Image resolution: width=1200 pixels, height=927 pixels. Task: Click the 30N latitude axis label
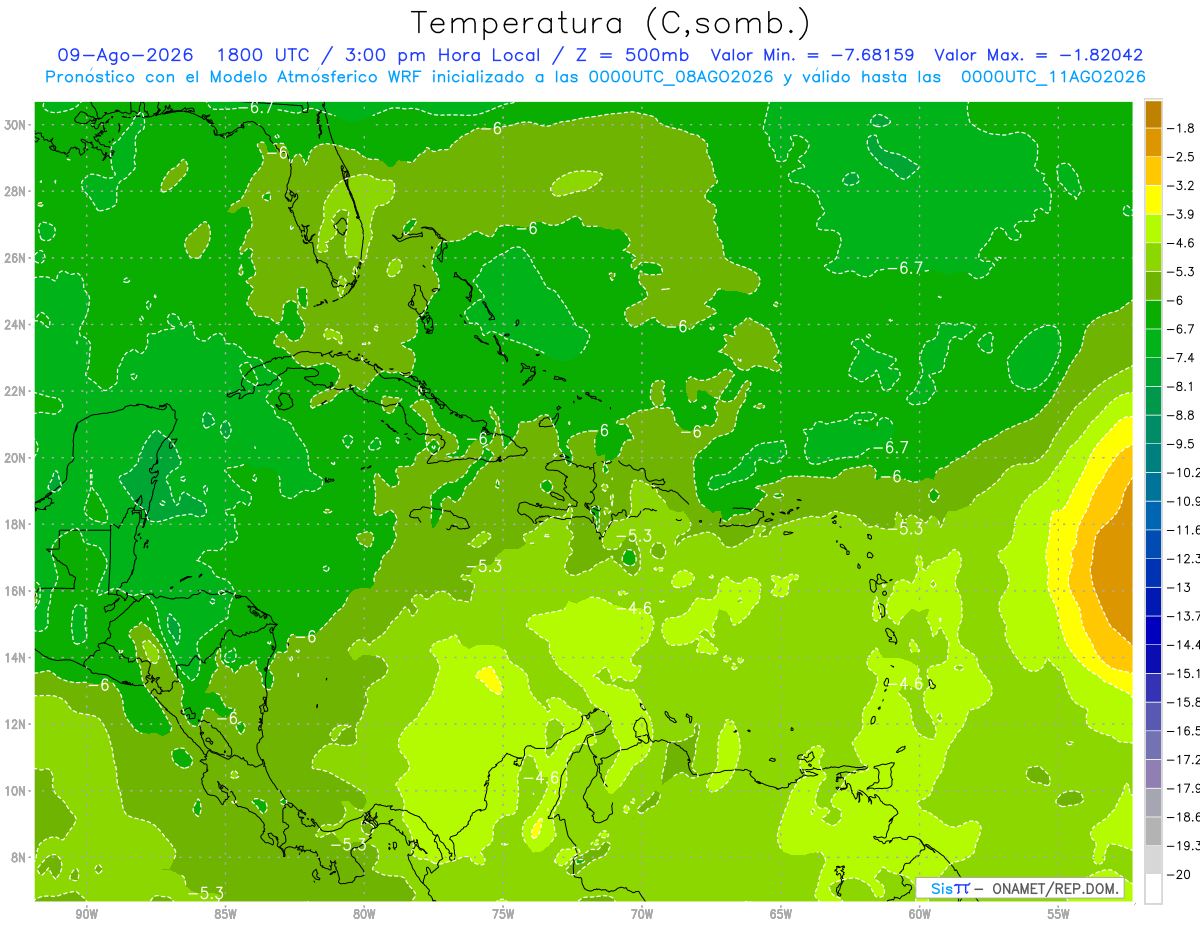(17, 125)
